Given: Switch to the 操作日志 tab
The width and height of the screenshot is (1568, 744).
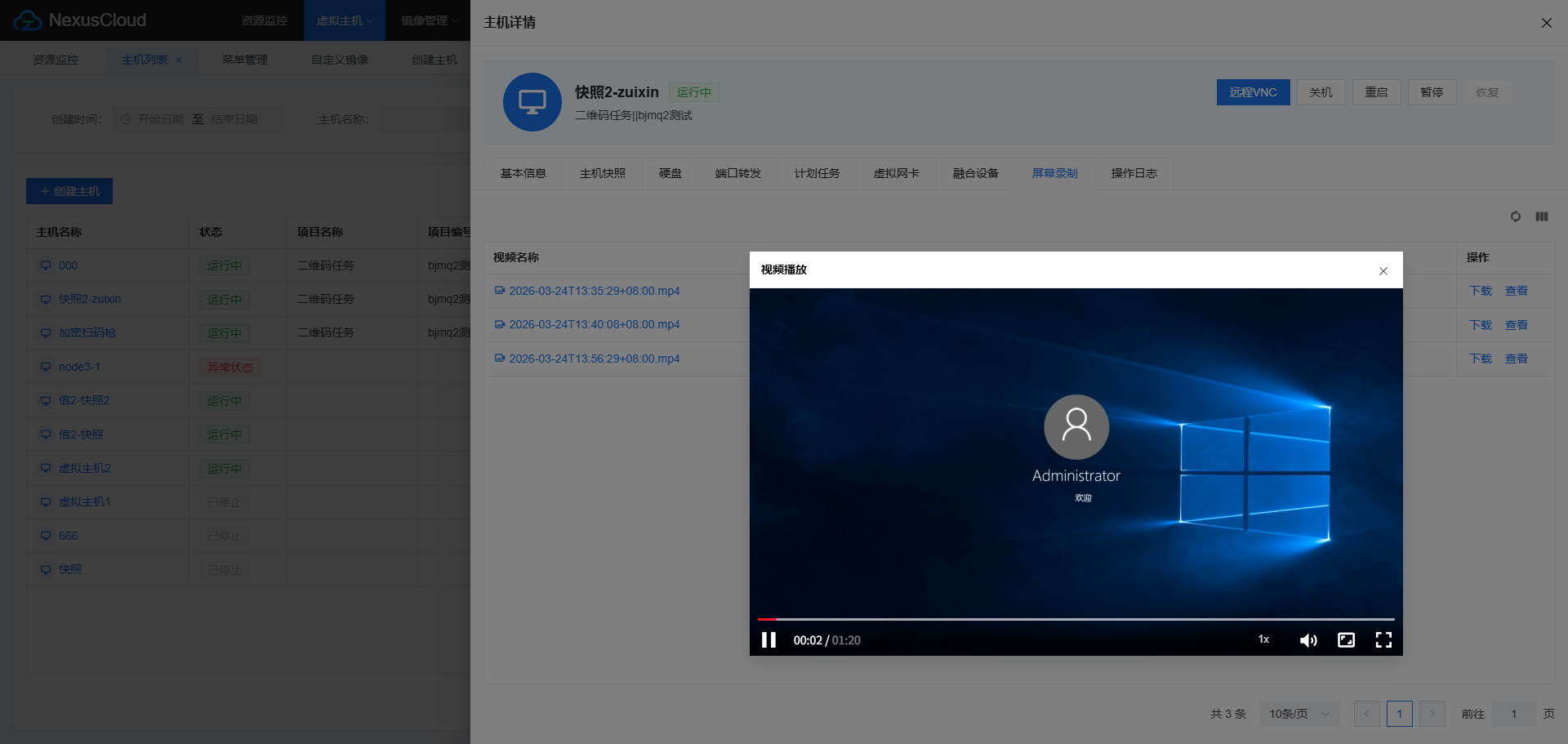Looking at the screenshot, I should point(1134,173).
